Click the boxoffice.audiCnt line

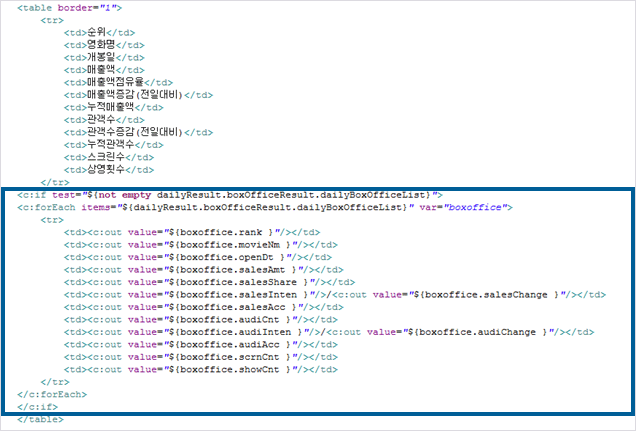[x=201, y=320]
